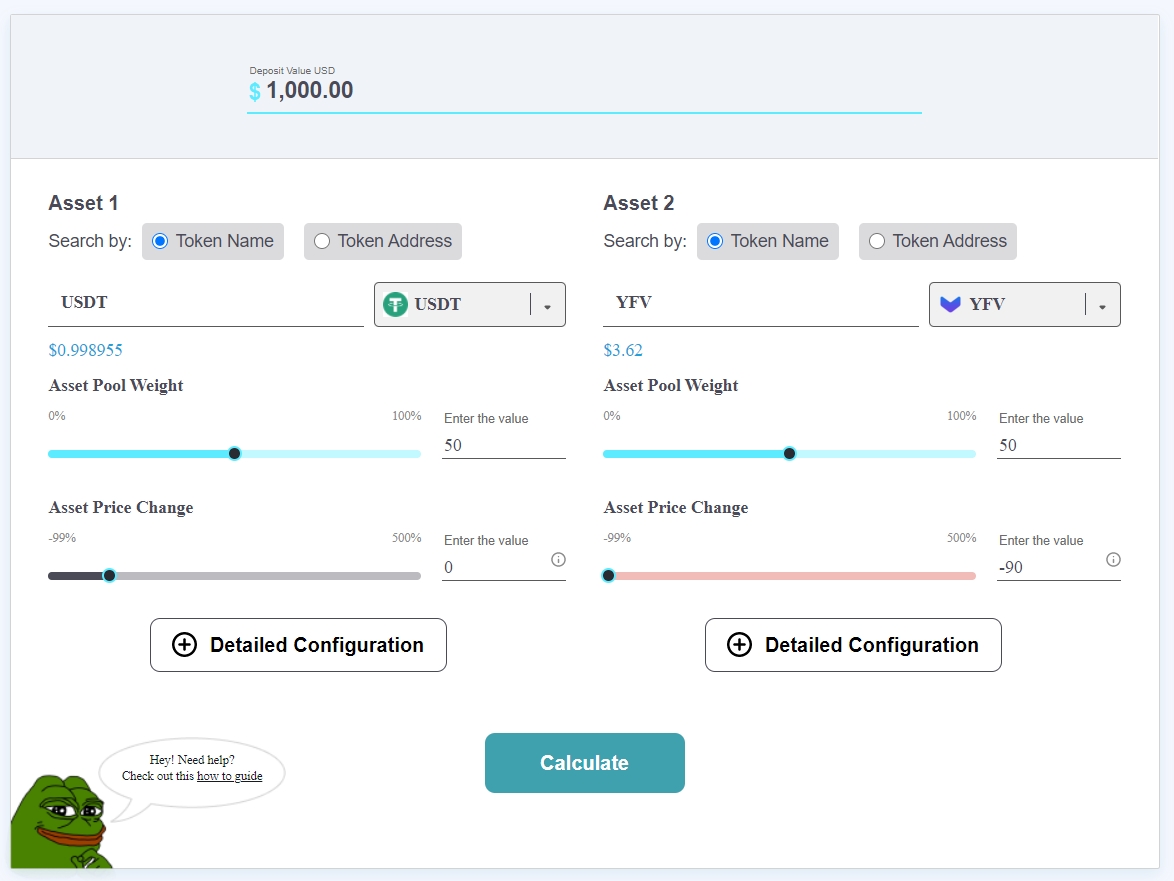
Task: Click plus icon in Asset 2 Detailed Configuration
Action: (x=739, y=645)
